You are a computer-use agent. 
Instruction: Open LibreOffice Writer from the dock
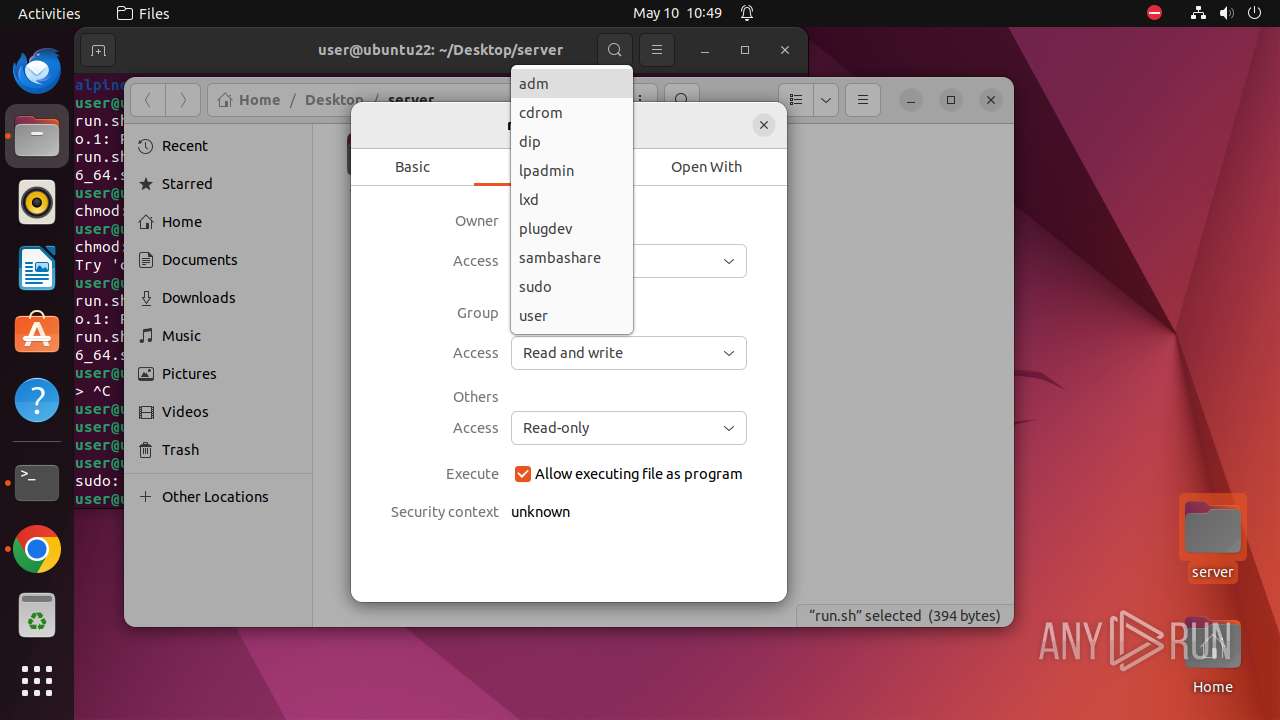point(37,269)
